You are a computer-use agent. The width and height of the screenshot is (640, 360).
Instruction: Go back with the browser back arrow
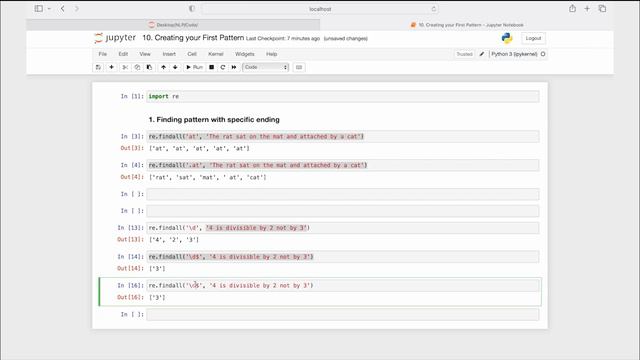[x=62, y=8]
